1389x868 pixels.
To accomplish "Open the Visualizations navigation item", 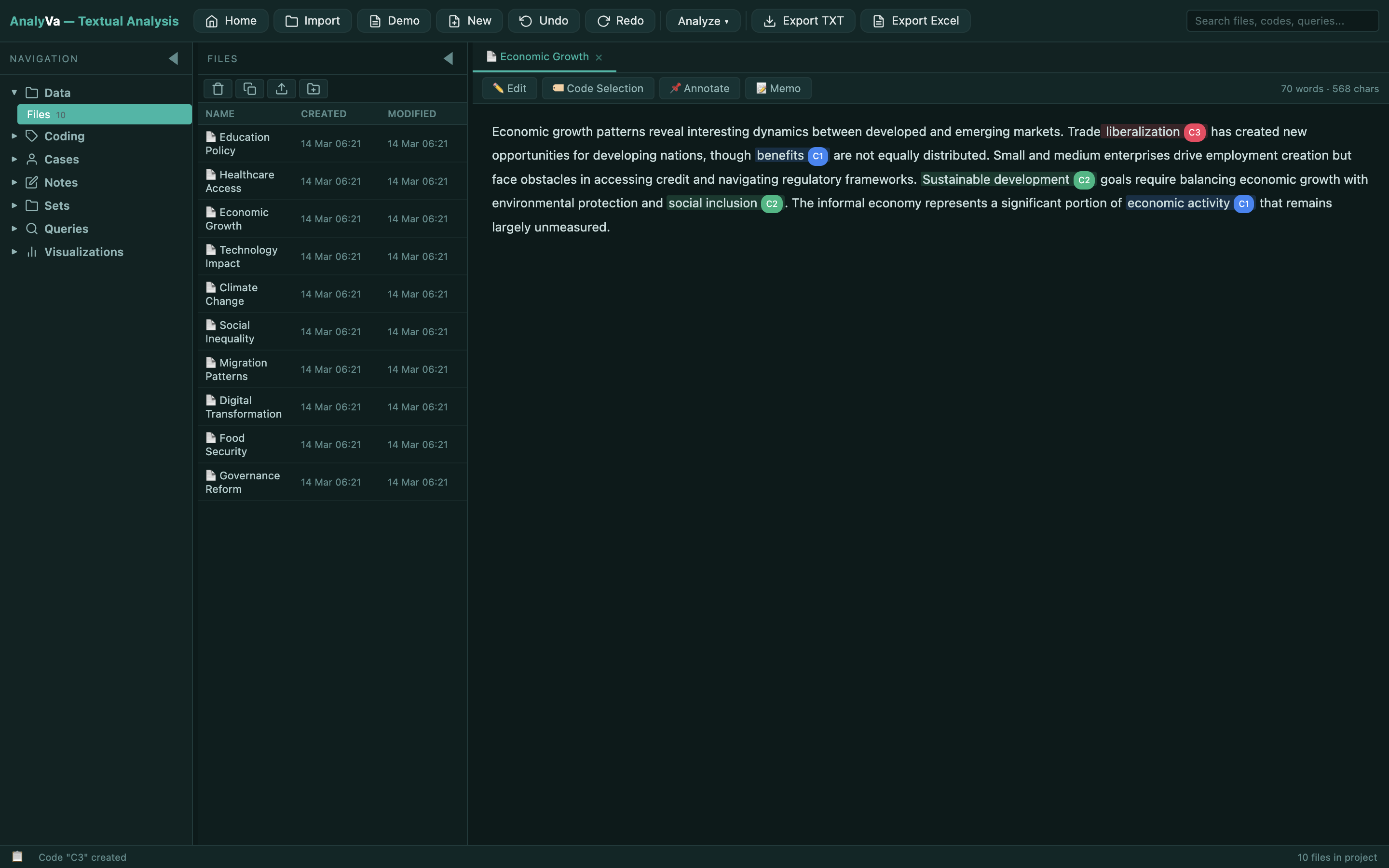I will pyautogui.click(x=84, y=252).
